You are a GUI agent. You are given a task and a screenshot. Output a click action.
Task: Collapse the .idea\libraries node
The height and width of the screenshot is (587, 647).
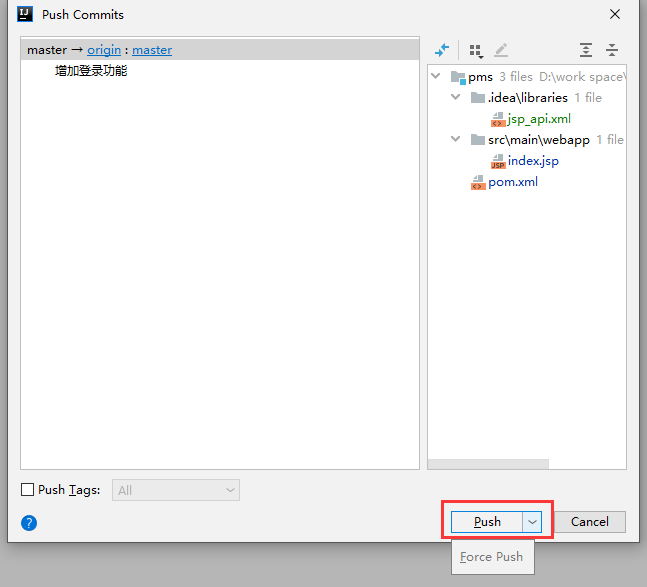click(x=456, y=97)
